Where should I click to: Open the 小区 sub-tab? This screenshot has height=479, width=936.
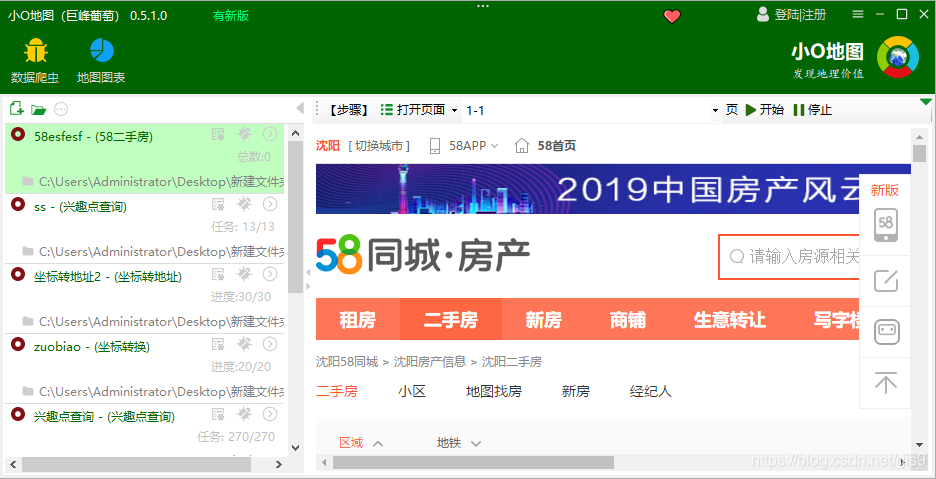pos(412,392)
